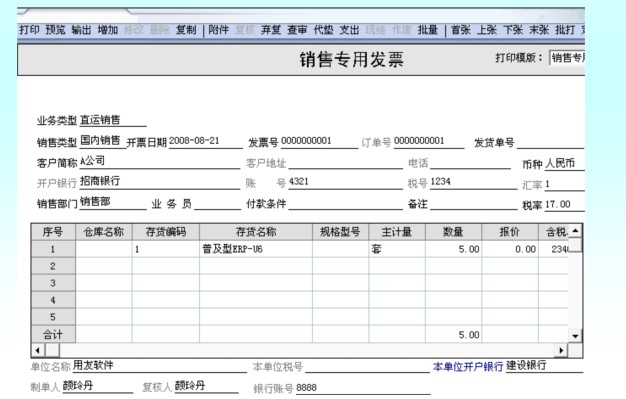Click the 规格型号 column header

[341, 232]
